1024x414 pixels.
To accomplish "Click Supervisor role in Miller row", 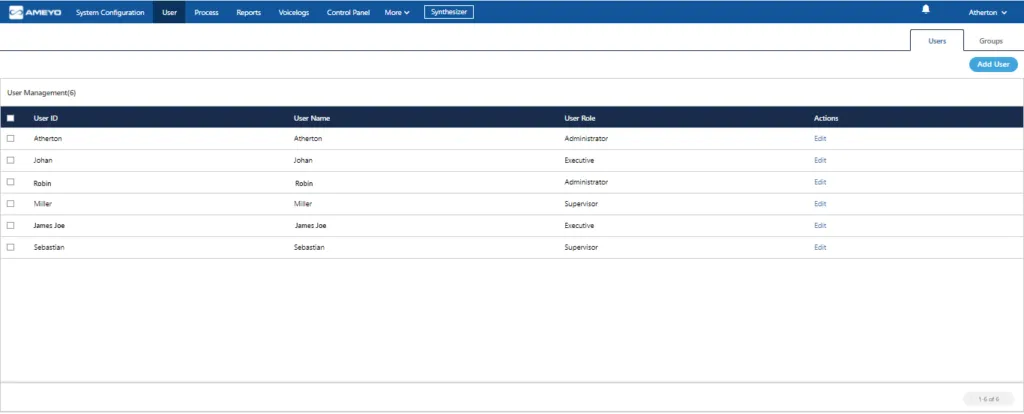I will pyautogui.click(x=581, y=204).
